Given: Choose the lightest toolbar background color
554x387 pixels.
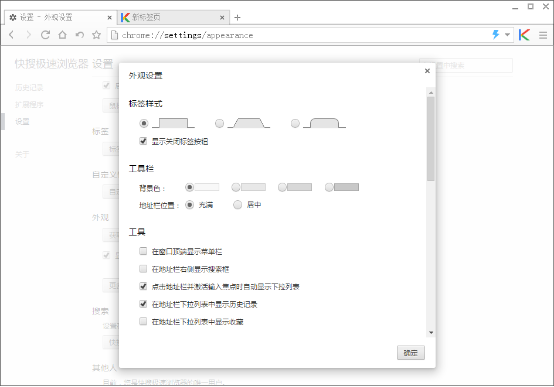Looking at the screenshot, I should pos(189,187).
